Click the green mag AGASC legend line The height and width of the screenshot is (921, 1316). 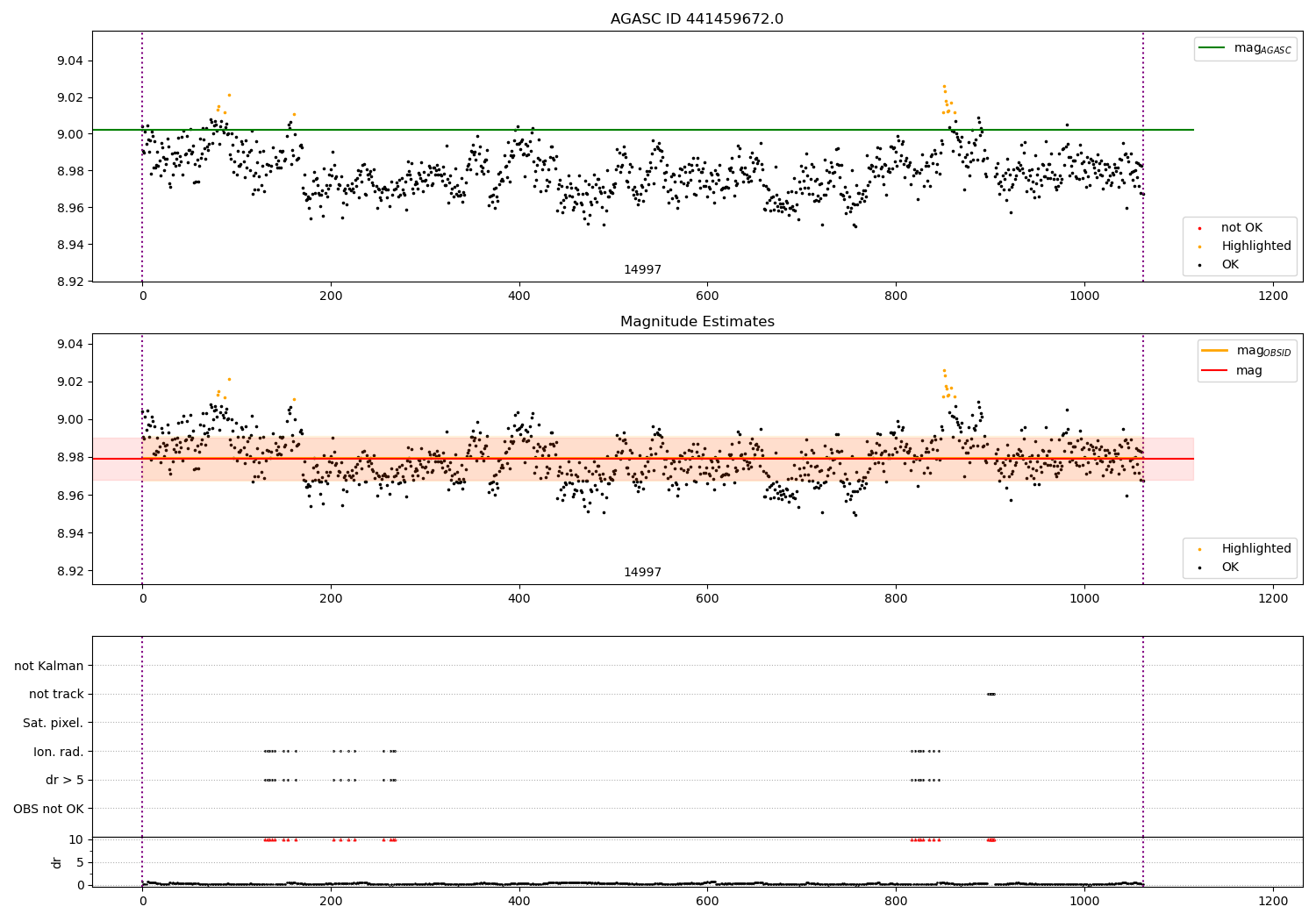point(1212,48)
